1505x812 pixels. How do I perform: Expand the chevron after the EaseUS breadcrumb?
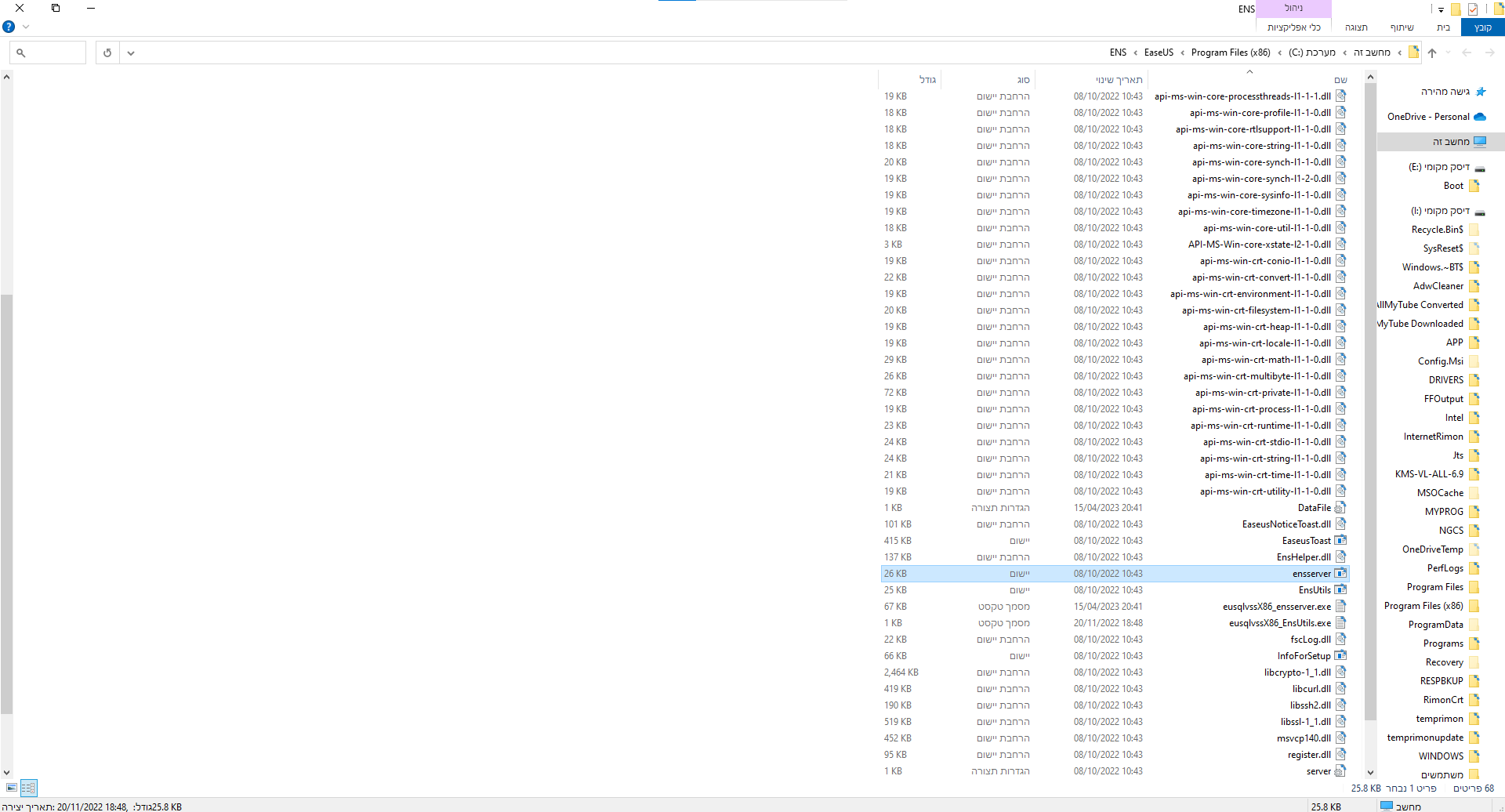(x=1135, y=53)
